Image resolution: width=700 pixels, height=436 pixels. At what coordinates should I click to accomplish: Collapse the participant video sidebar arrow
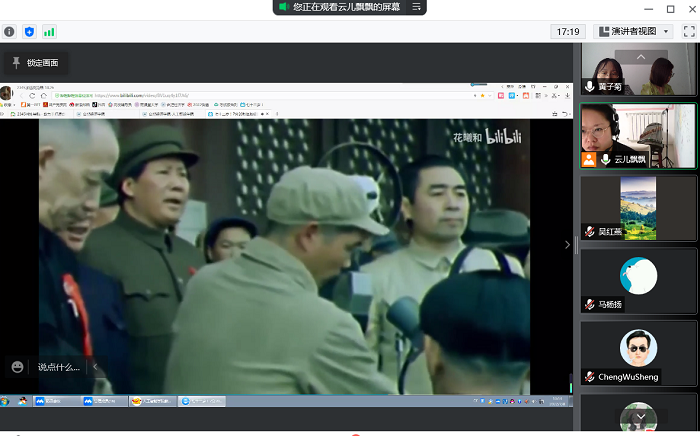tap(567, 245)
